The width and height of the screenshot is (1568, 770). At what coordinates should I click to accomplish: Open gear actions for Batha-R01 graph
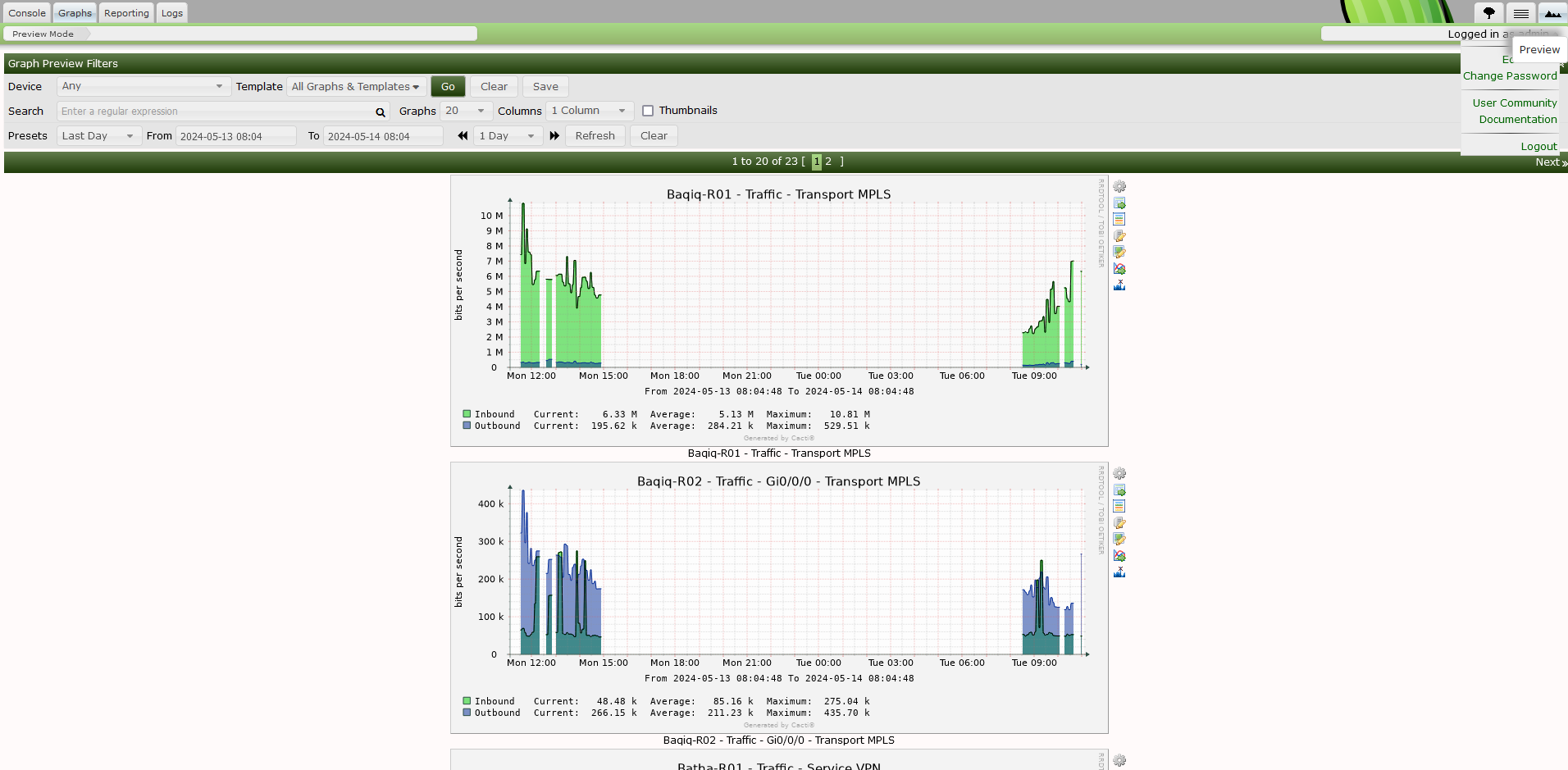1119,761
